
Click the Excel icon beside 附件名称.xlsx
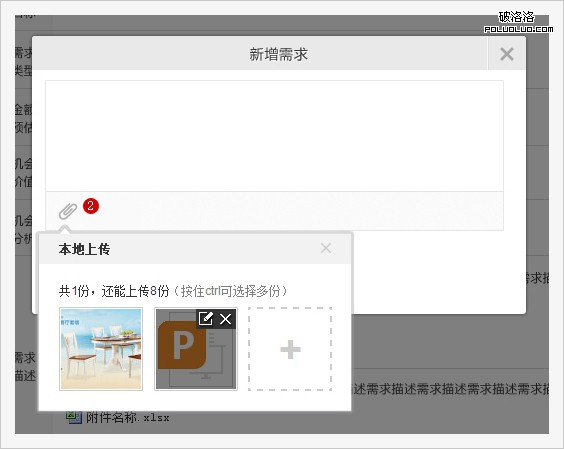pos(74,417)
